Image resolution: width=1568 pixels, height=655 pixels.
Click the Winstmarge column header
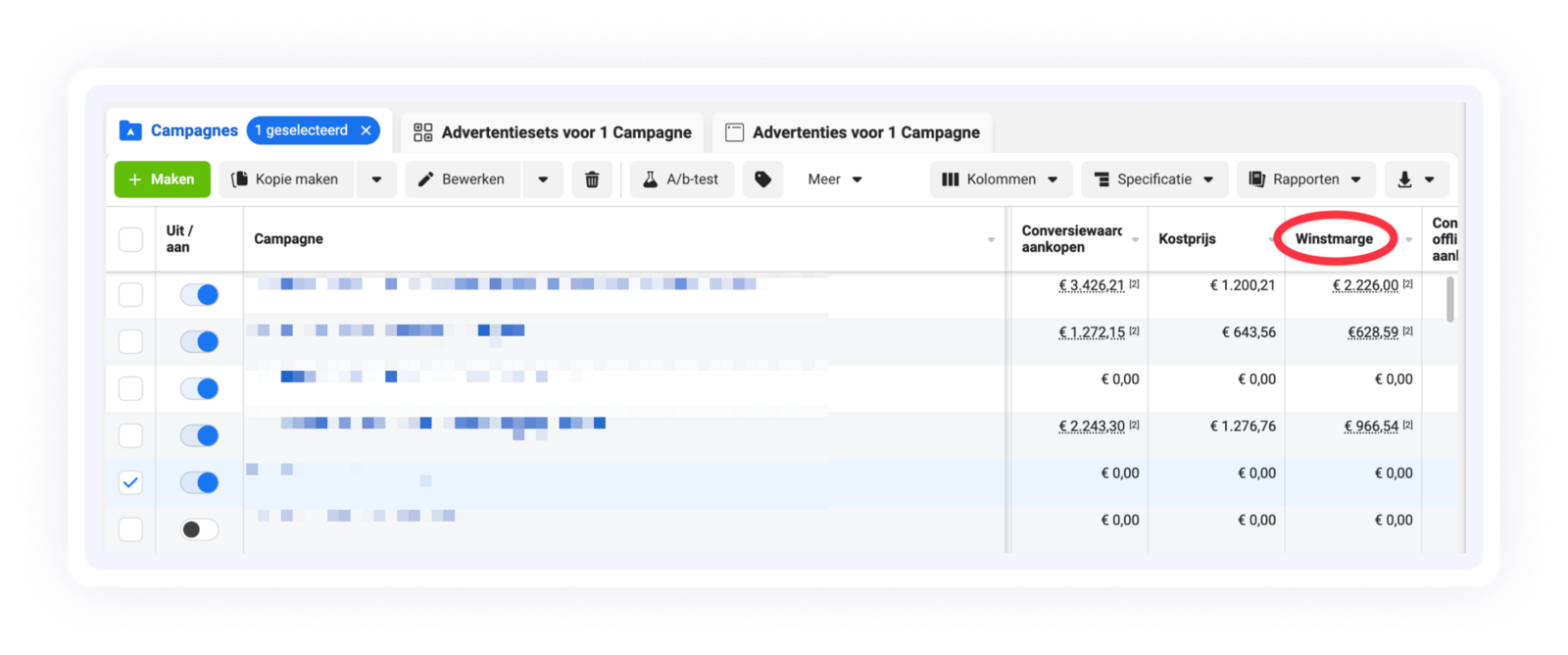(x=1334, y=239)
